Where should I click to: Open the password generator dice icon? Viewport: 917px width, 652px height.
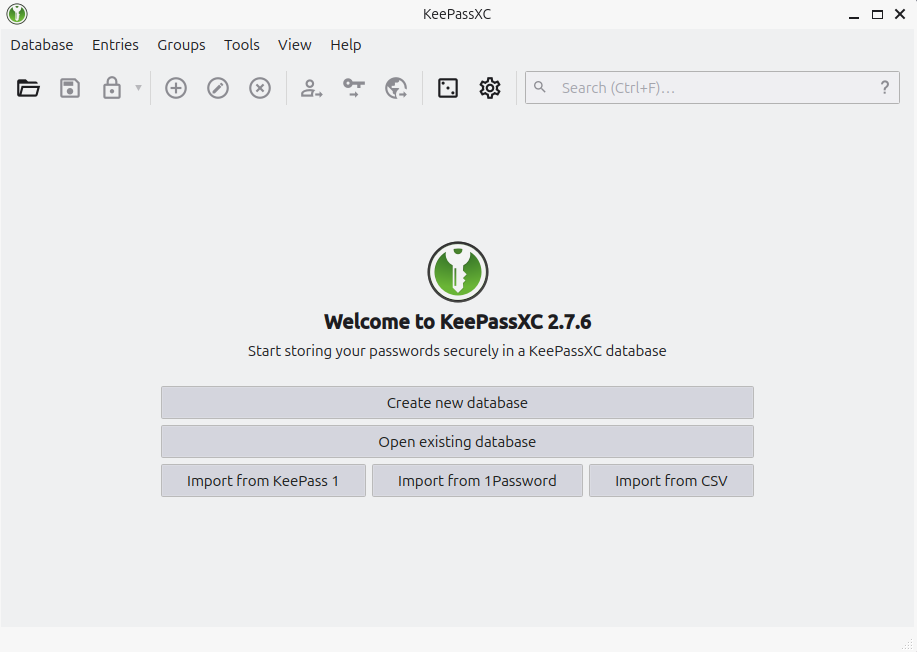pos(447,88)
